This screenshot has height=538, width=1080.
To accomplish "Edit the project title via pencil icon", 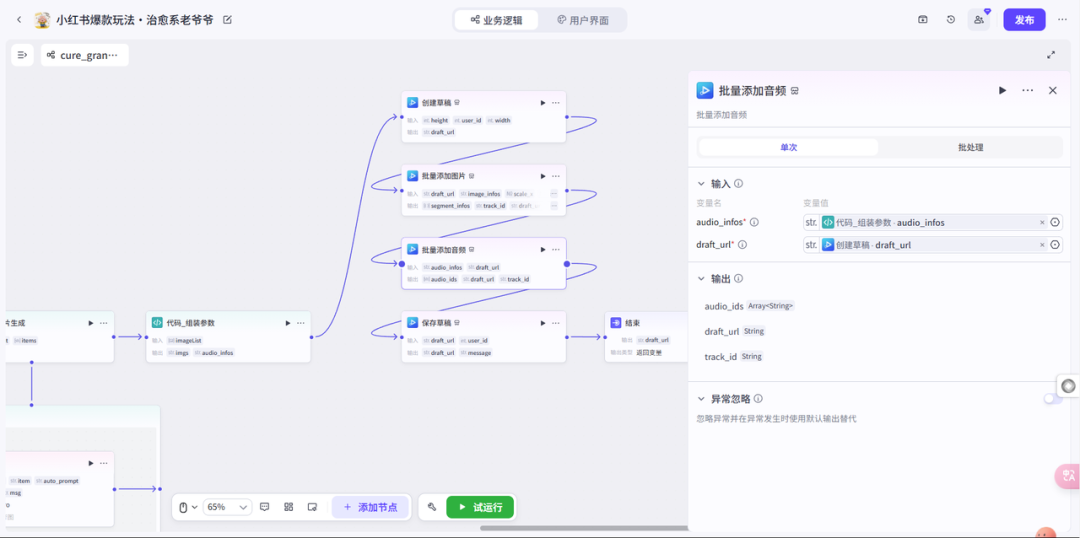I will tap(228, 20).
